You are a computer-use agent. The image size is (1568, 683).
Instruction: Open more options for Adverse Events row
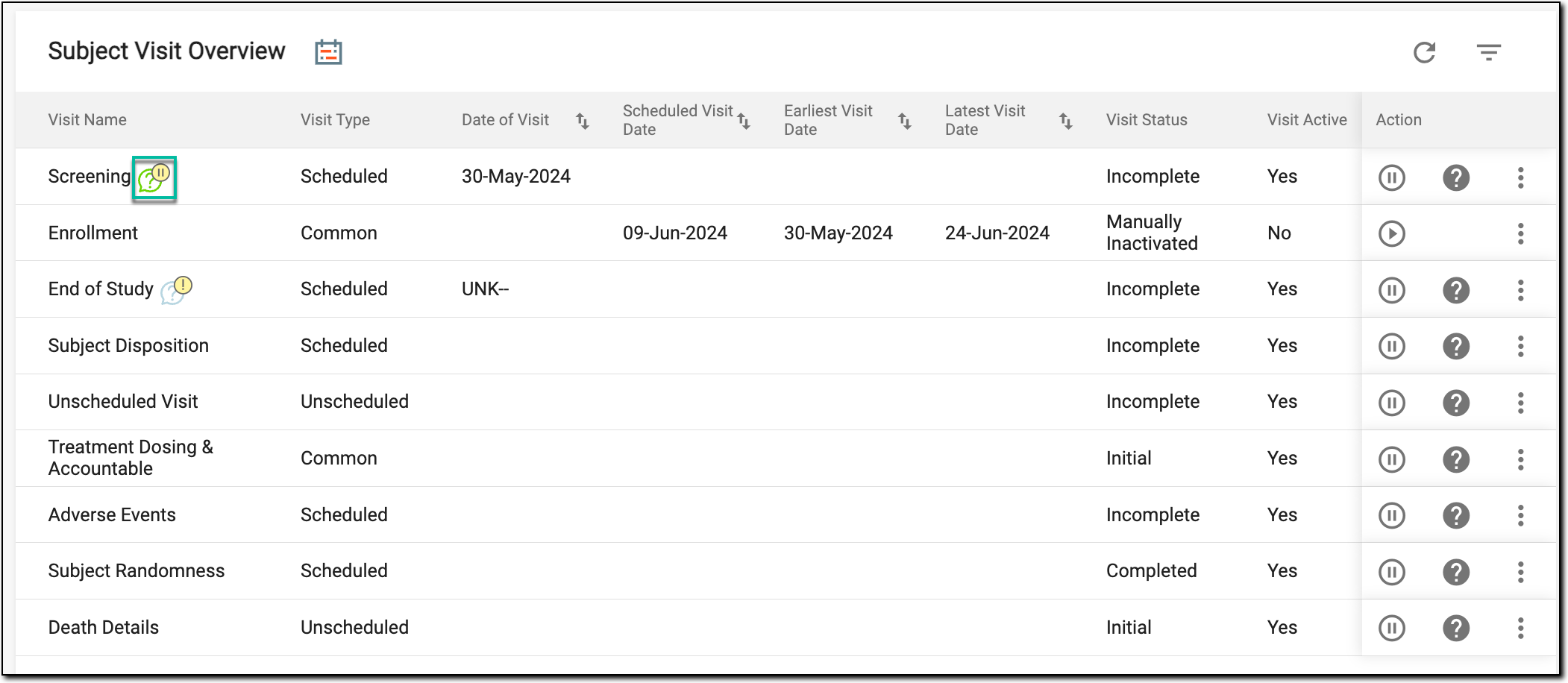click(1520, 515)
